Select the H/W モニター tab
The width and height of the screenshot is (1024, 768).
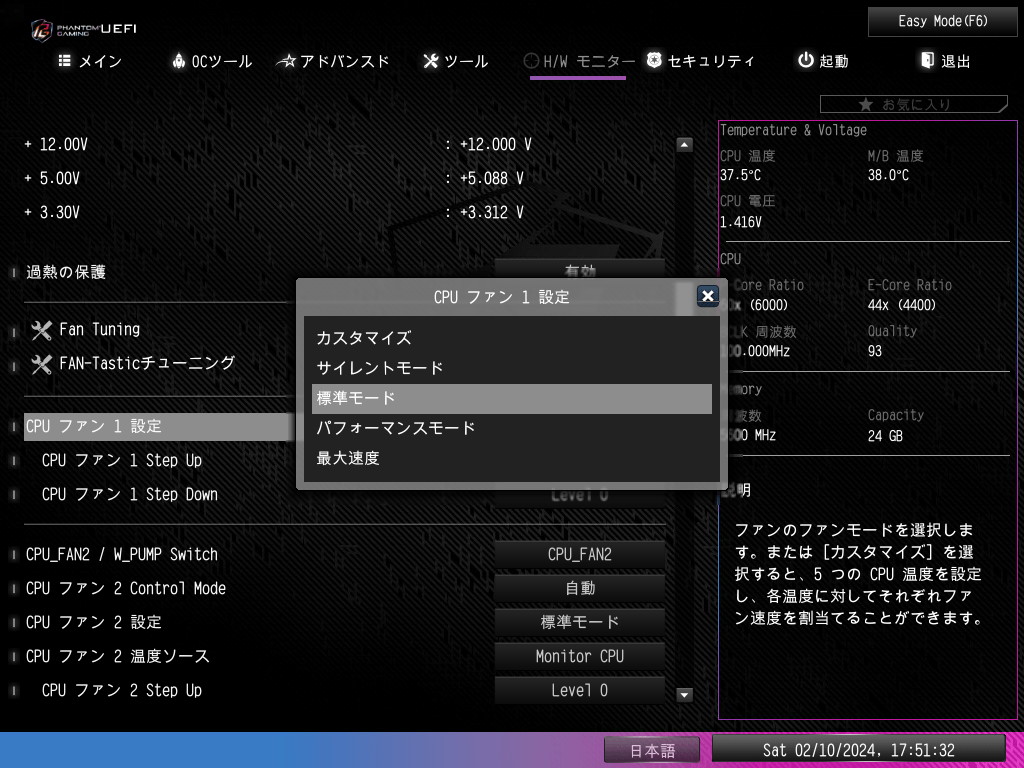tap(579, 62)
